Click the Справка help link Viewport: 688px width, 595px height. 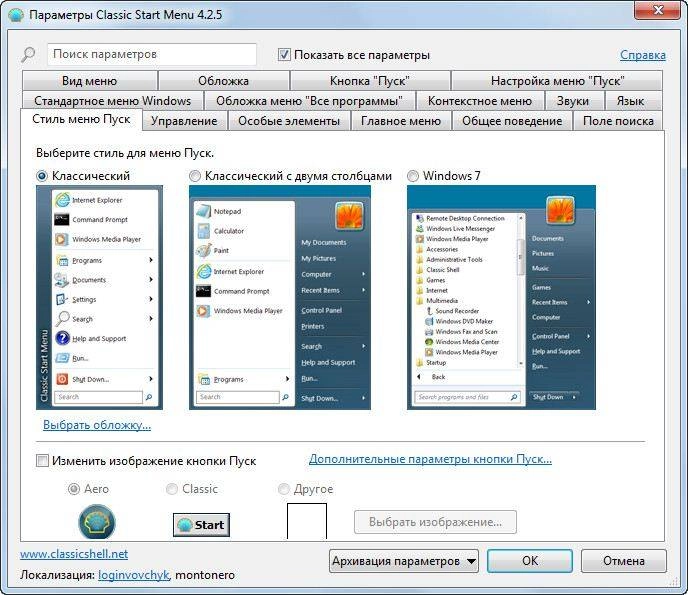(x=643, y=55)
